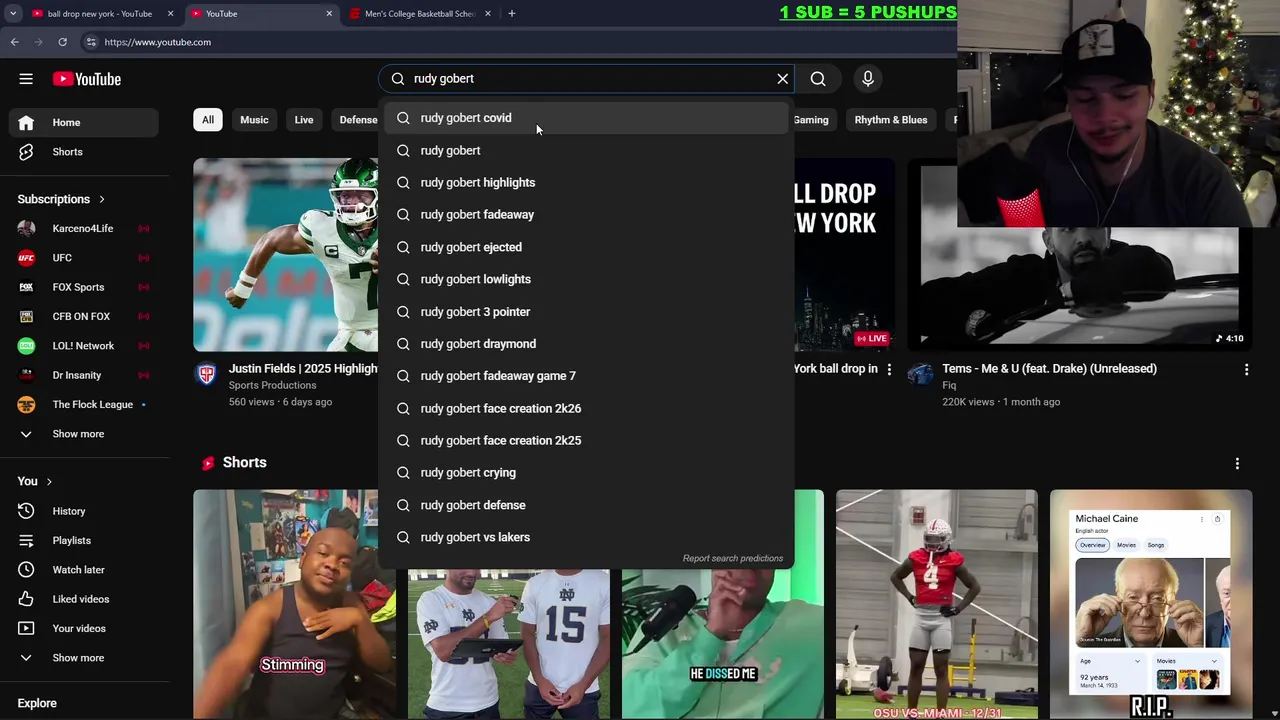Select suggestion rudy gobert draymond
This screenshot has width=1280, height=720.
[x=586, y=344]
